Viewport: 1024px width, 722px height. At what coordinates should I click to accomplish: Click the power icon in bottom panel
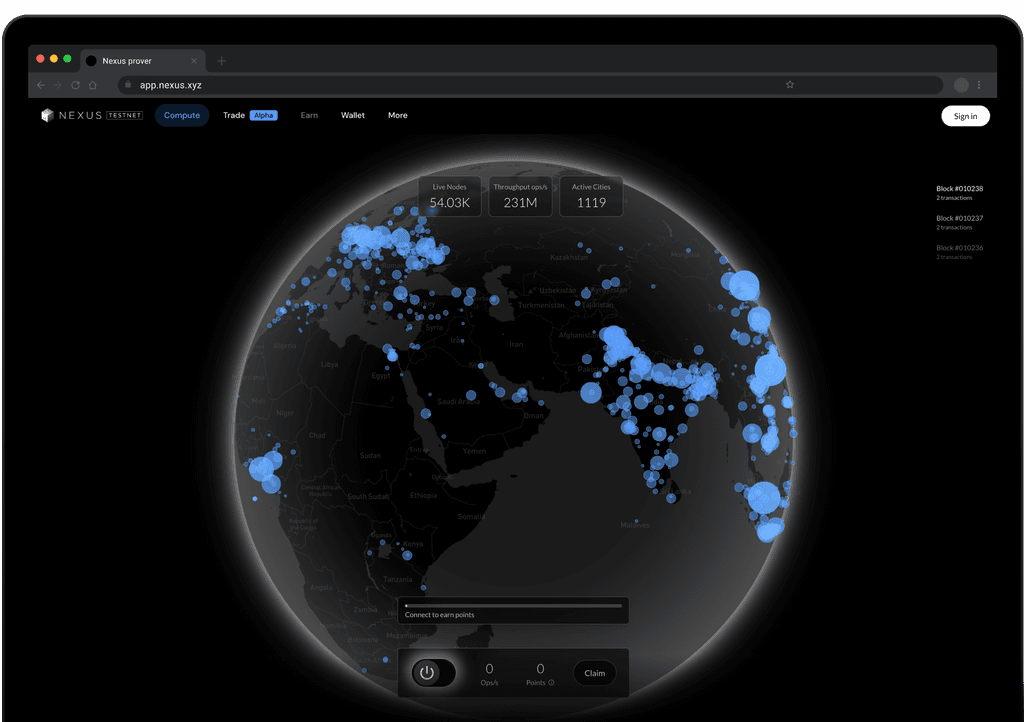tap(426, 672)
